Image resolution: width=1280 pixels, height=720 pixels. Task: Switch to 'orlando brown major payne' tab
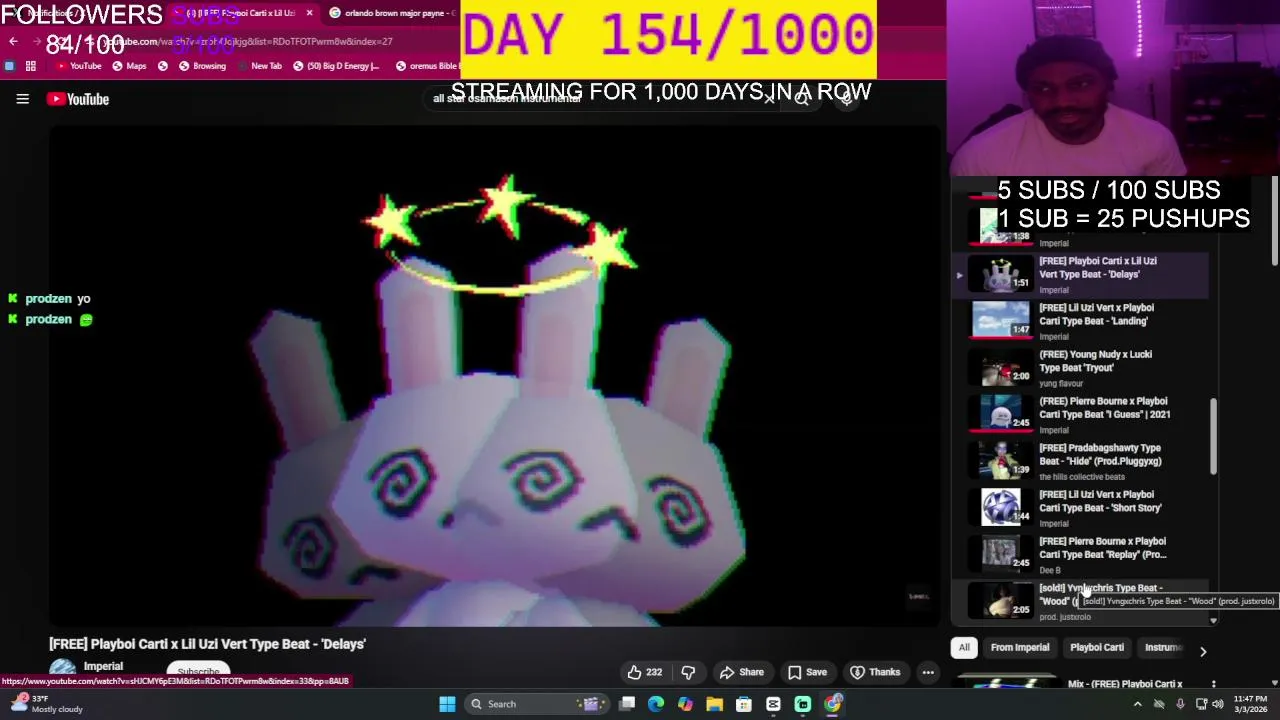pos(394,13)
